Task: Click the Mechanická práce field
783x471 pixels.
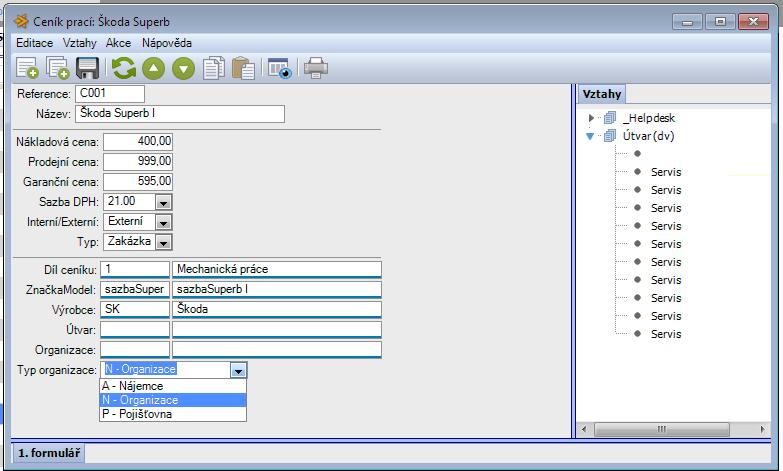Action: point(277,269)
